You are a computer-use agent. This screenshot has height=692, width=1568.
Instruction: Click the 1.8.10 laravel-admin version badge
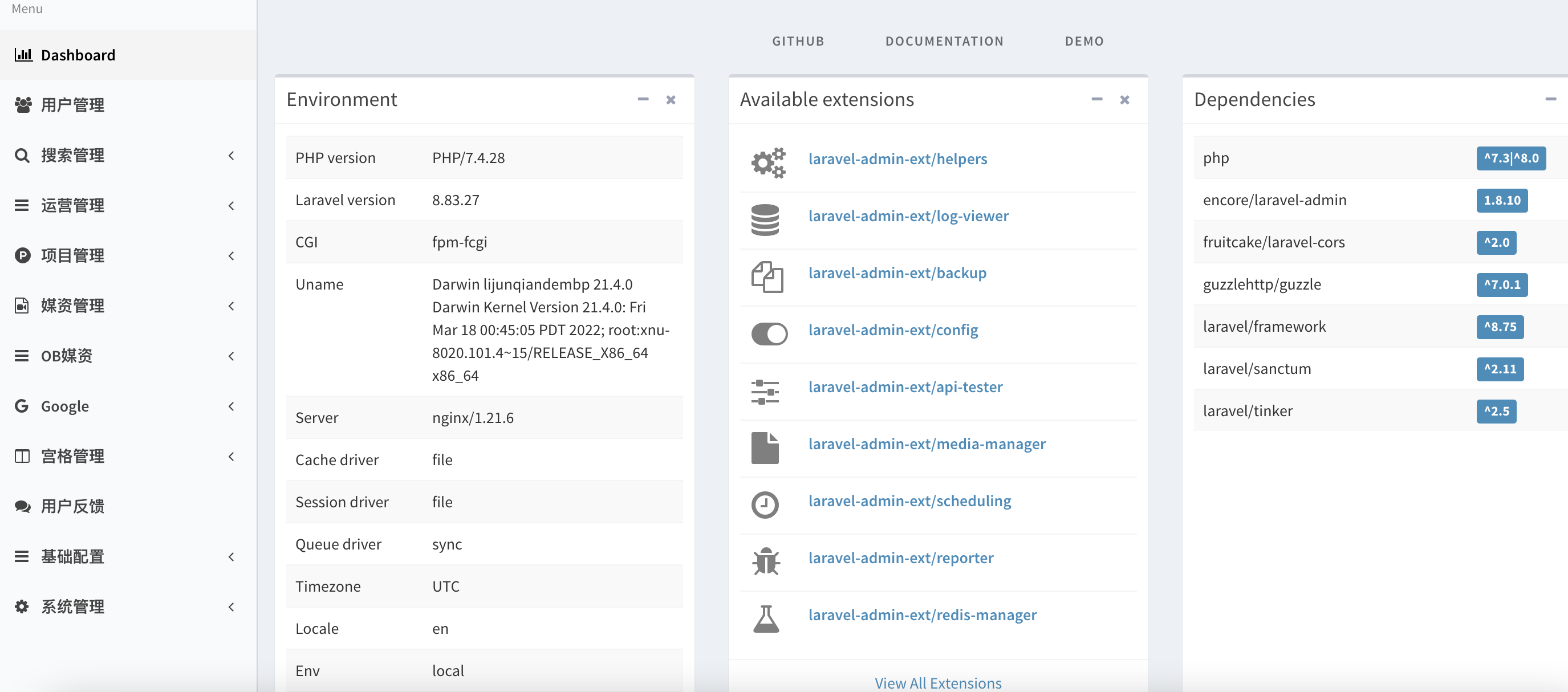1502,200
